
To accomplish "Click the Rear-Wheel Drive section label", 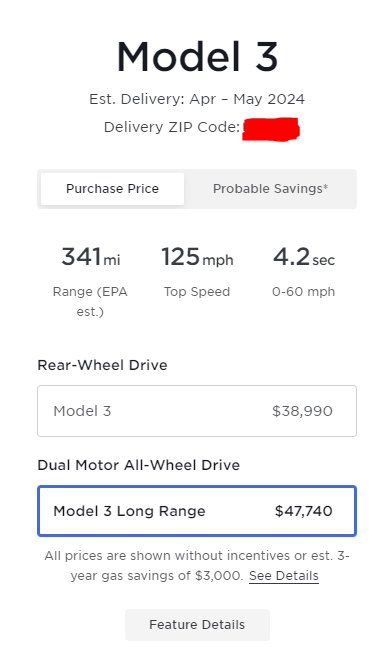I will coord(102,365).
